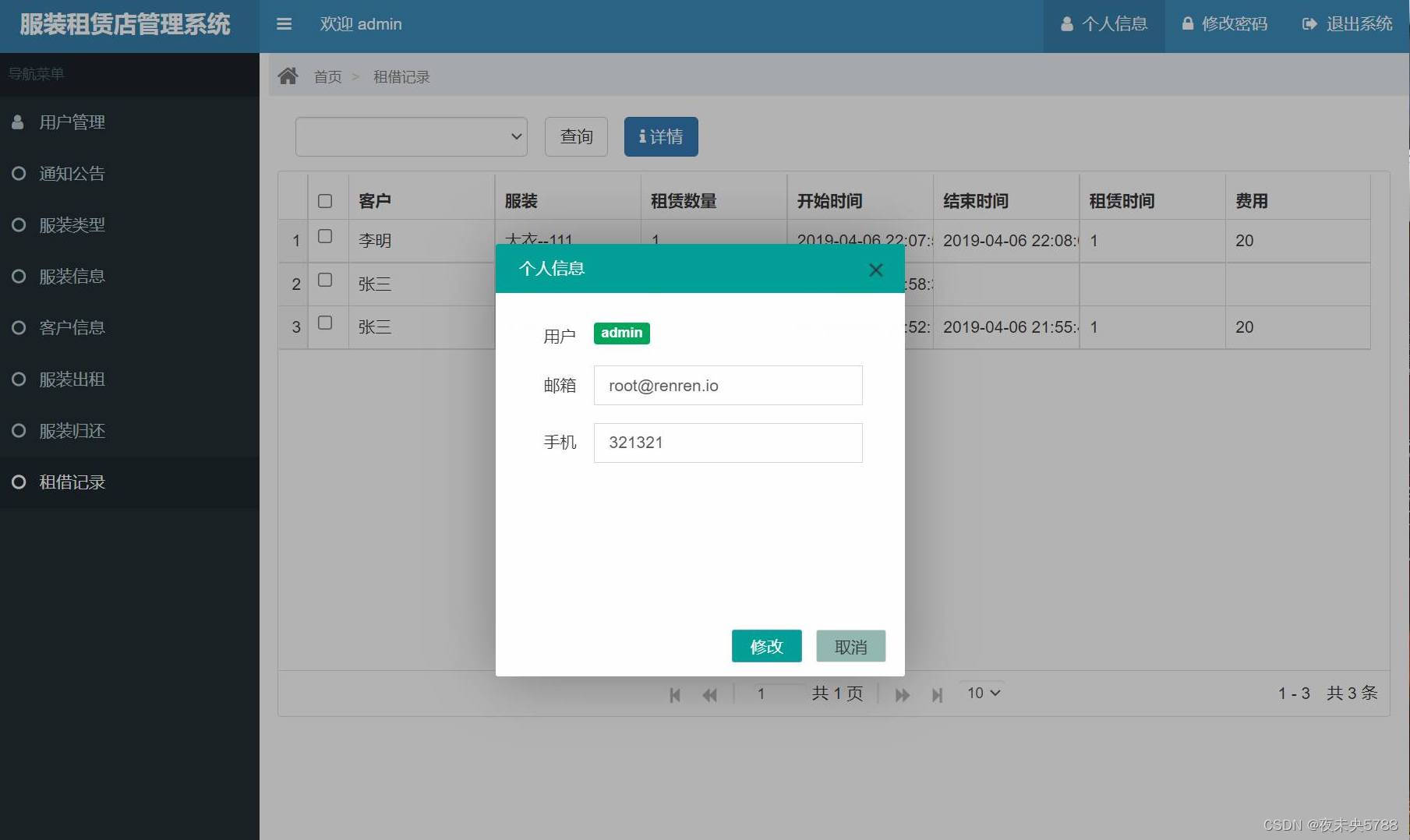Click end time 2019-04-06 22:08 cell

click(x=1006, y=241)
